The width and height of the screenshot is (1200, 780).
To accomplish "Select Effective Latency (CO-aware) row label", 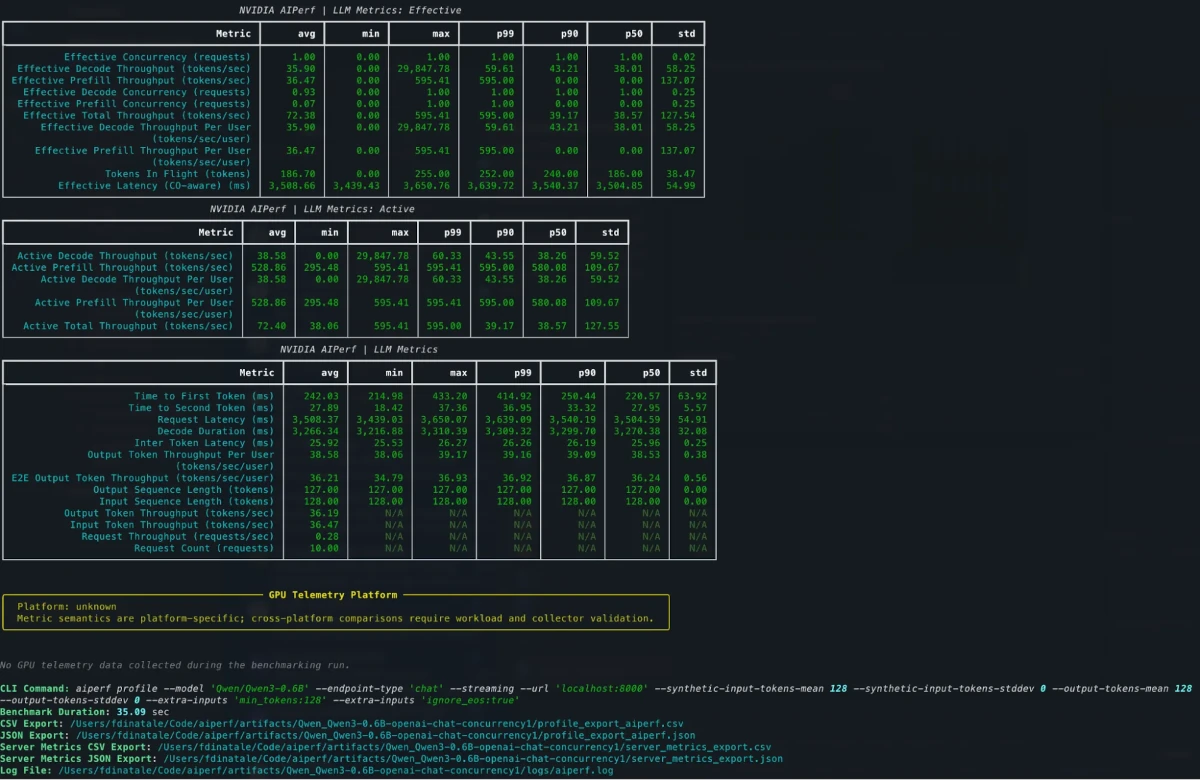I will [154, 186].
